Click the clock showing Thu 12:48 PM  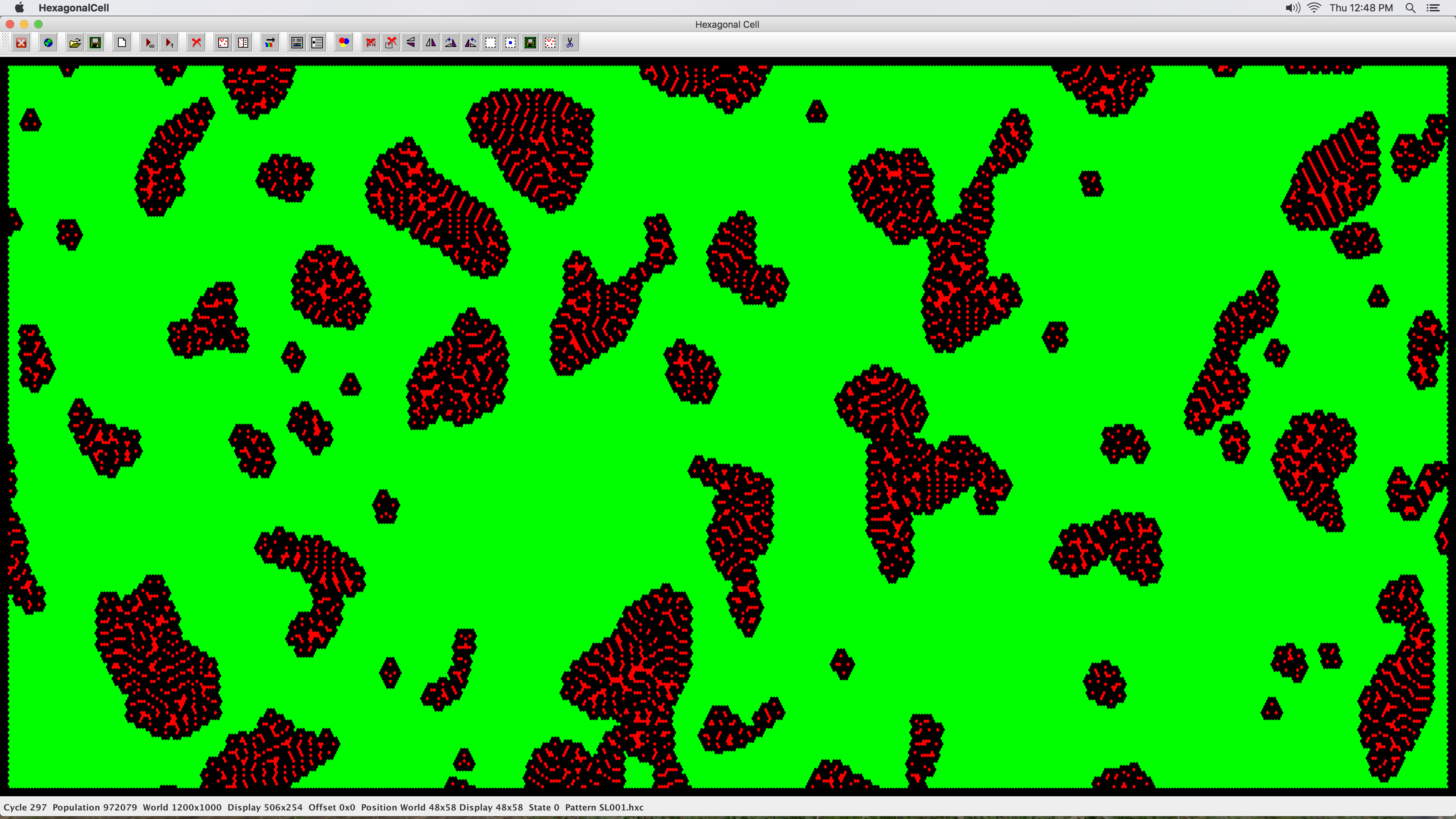[x=1361, y=8]
